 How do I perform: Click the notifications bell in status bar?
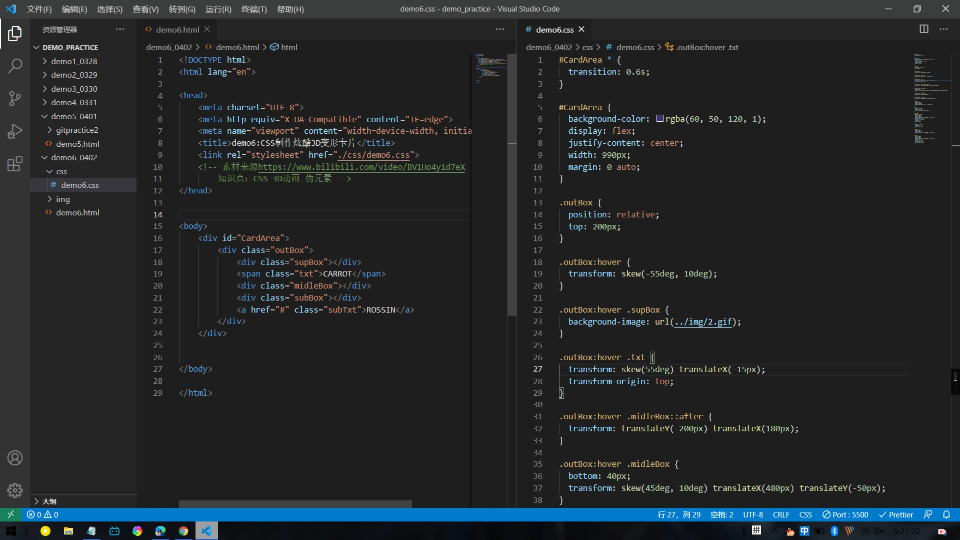click(945, 515)
